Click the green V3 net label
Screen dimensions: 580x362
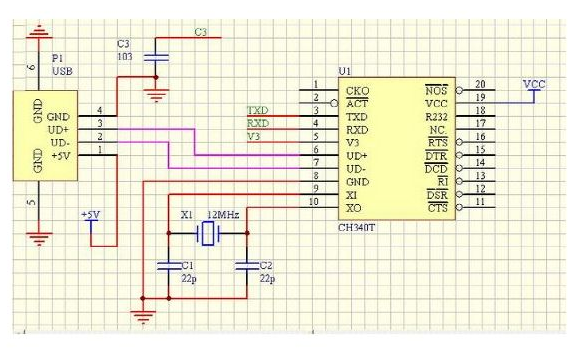pos(253,136)
